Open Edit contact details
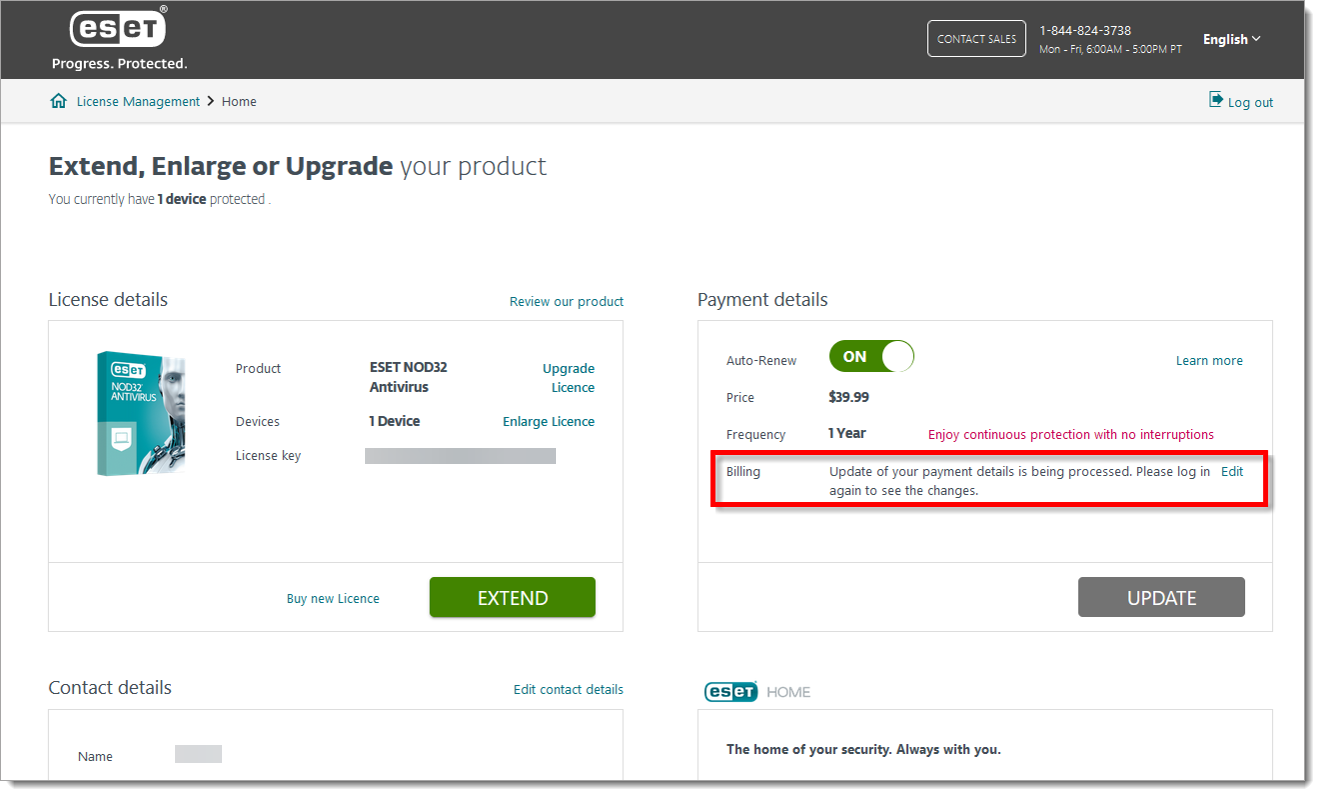Image resolution: width=1320 pixels, height=796 pixels. click(567, 689)
